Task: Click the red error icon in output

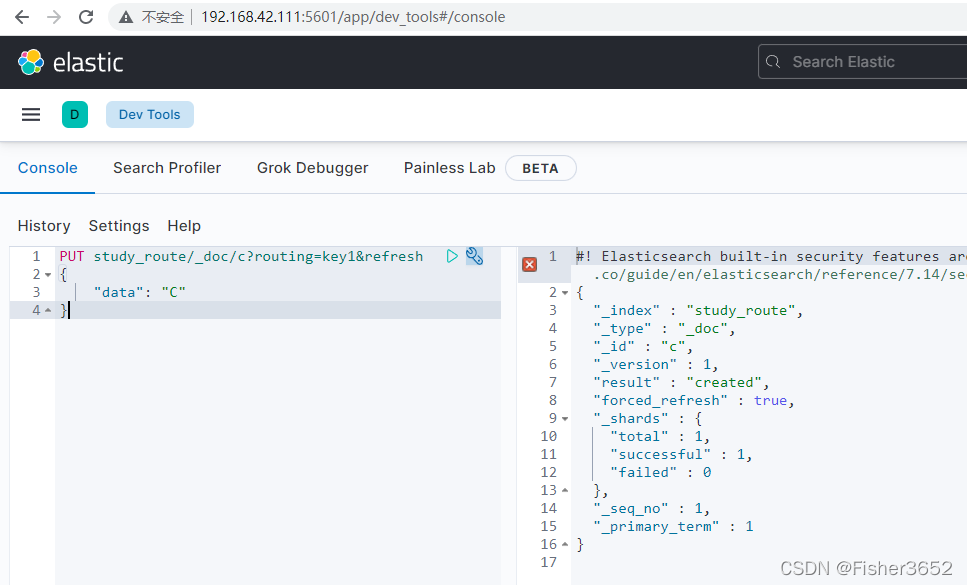Action: 529,264
